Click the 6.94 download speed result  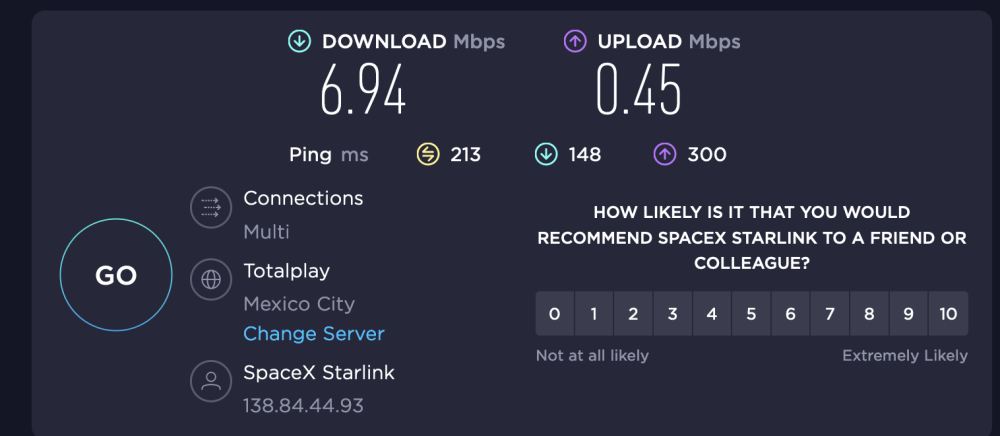363,90
